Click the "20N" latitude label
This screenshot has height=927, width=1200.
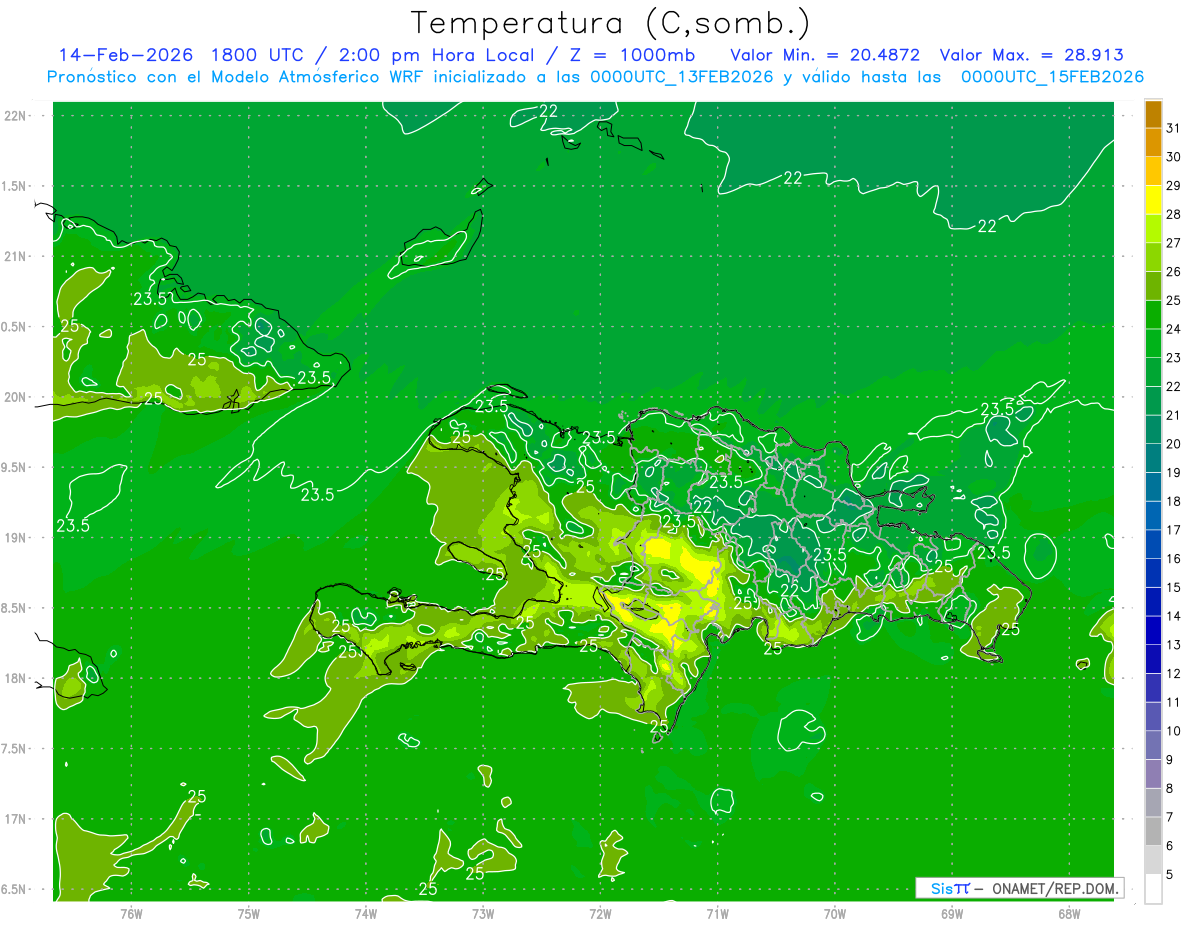pyautogui.click(x=14, y=397)
